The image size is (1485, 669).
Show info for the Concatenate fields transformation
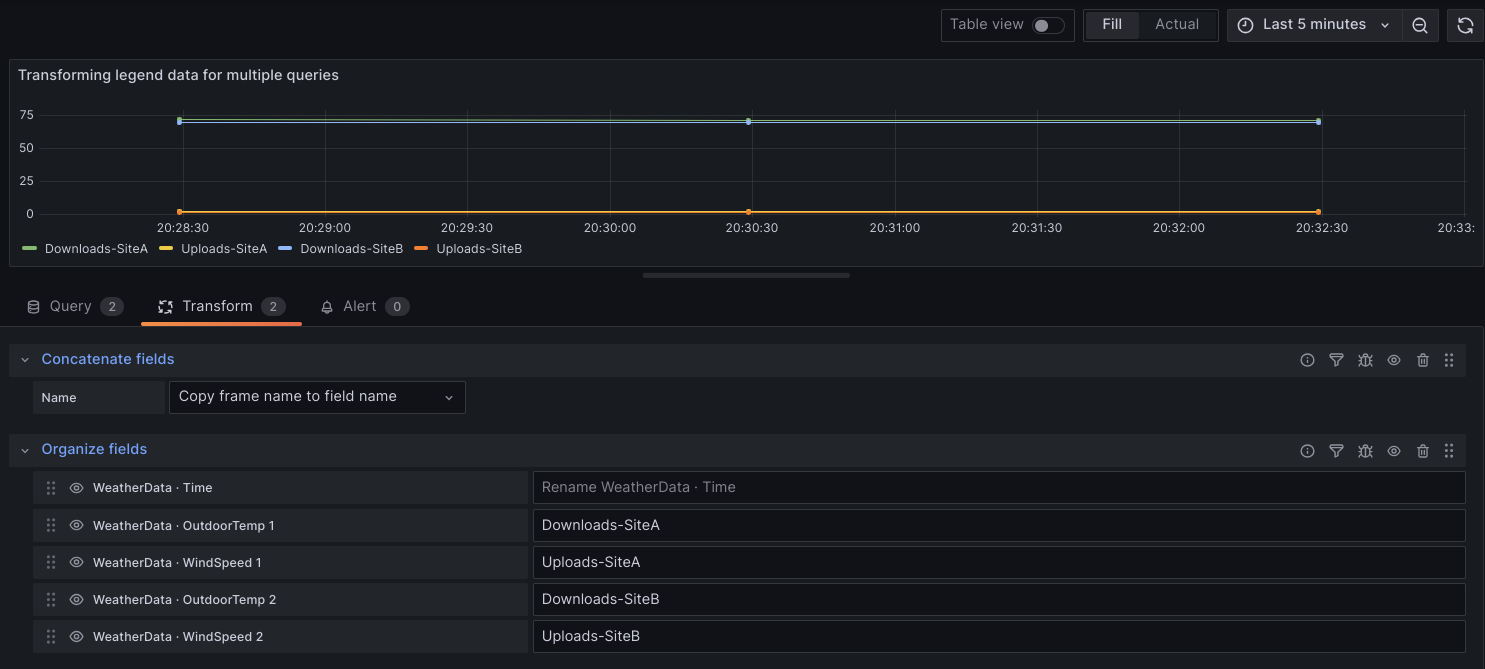point(1307,360)
